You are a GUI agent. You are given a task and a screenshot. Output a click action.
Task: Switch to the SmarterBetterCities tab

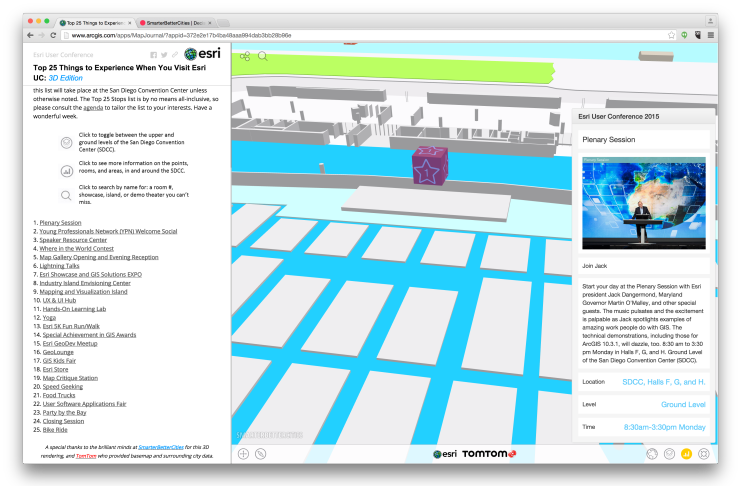pyautogui.click(x=175, y=23)
